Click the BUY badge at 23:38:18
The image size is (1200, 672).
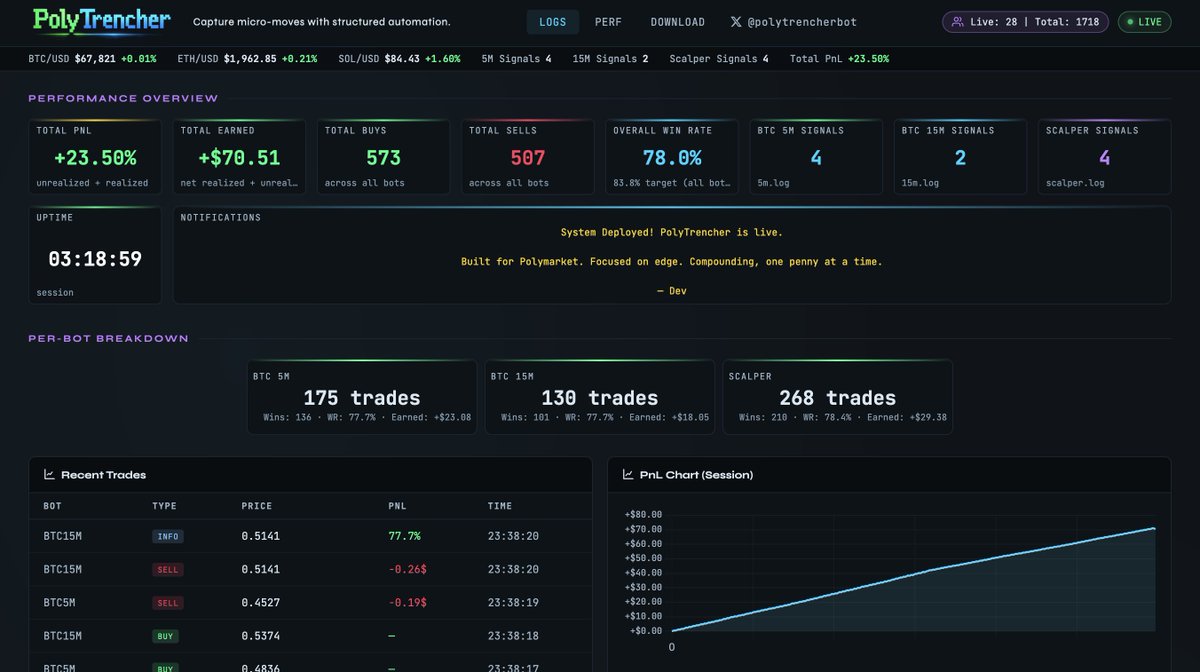[166, 636]
